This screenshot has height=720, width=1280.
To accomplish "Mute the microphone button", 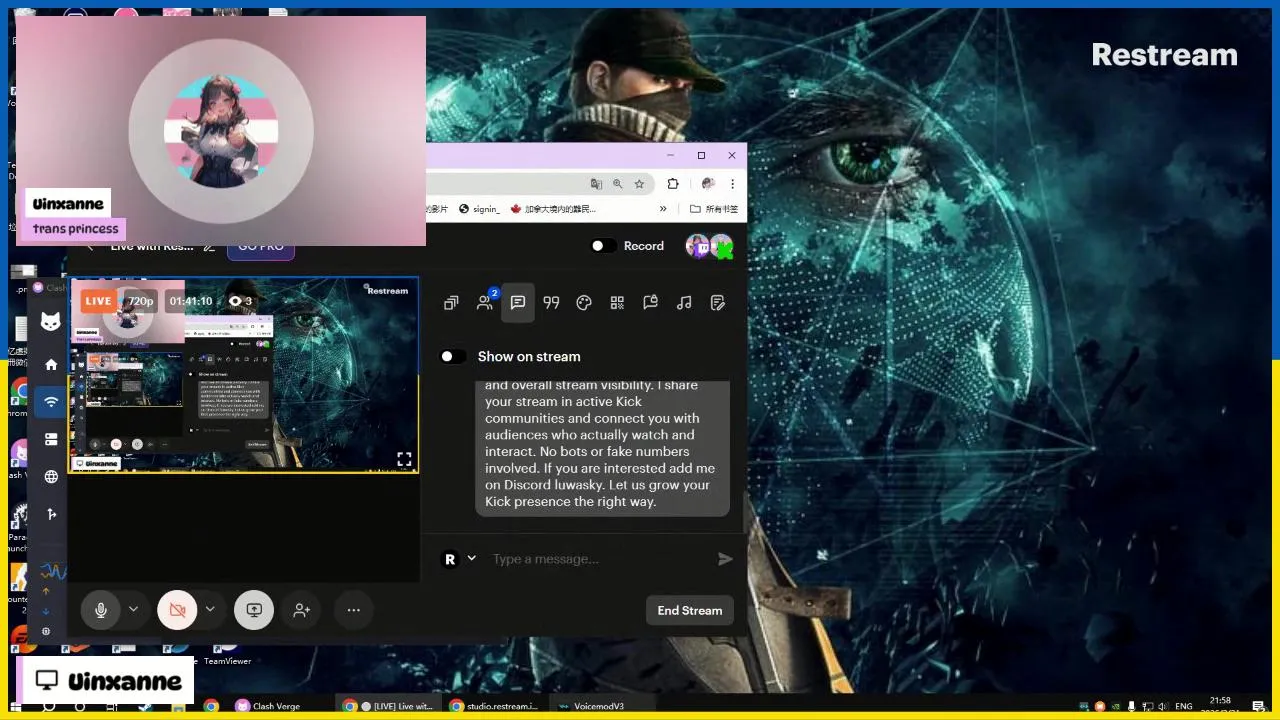I will [x=100, y=610].
